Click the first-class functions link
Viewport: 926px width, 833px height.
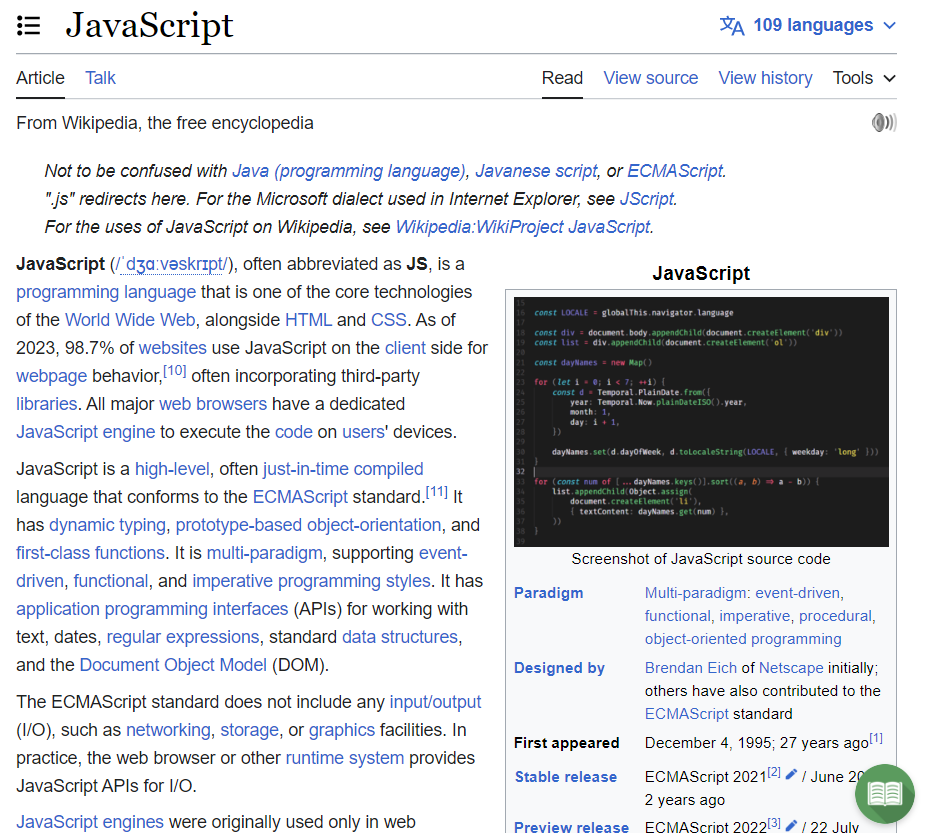pyautogui.click(x=90, y=553)
